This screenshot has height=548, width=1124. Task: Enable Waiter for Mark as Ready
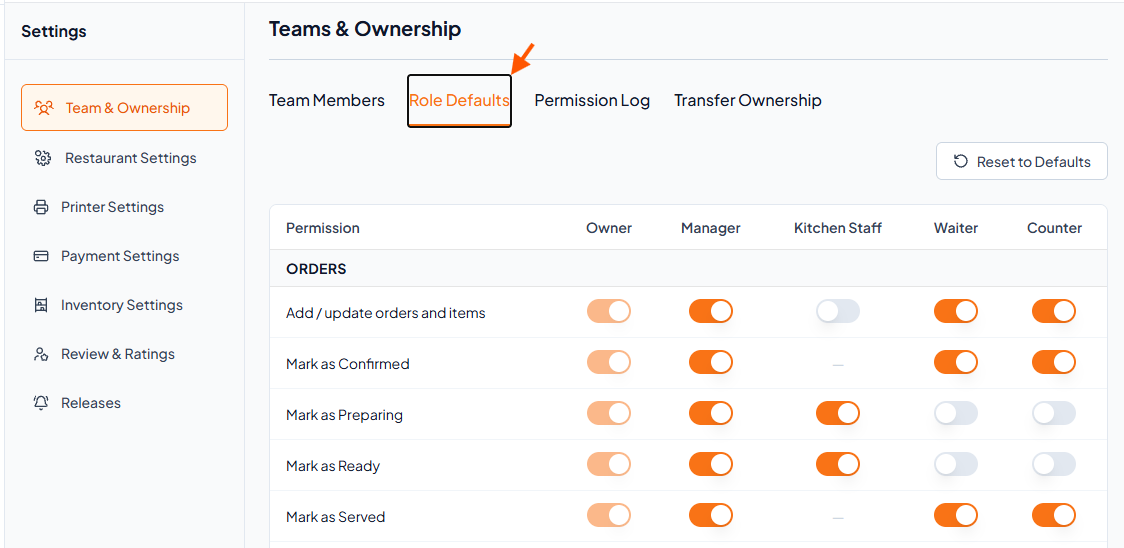(x=956, y=464)
